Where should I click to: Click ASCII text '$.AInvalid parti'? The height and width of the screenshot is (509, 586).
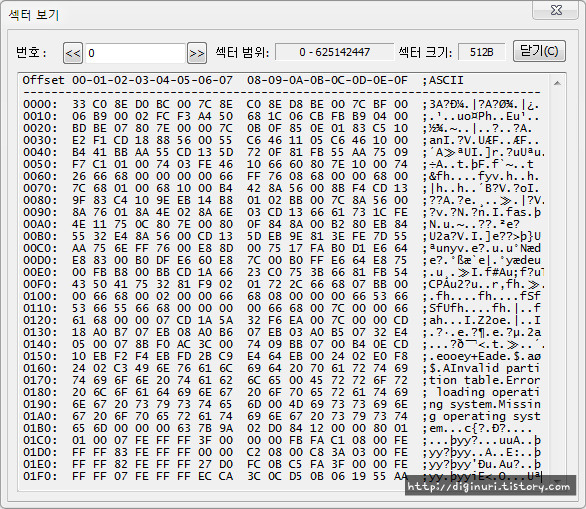tap(484, 368)
